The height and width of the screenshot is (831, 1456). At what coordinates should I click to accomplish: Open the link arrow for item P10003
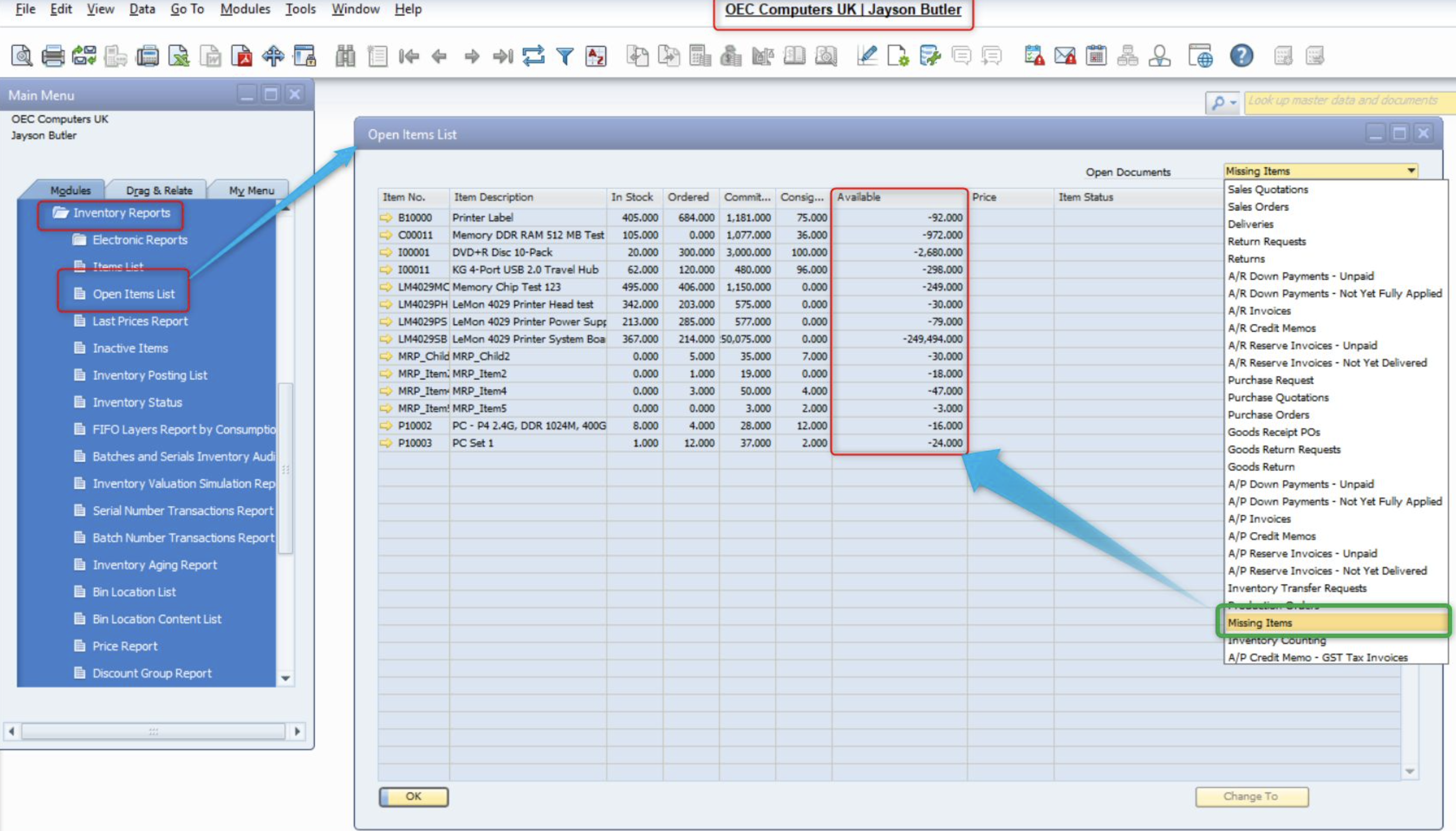point(386,443)
